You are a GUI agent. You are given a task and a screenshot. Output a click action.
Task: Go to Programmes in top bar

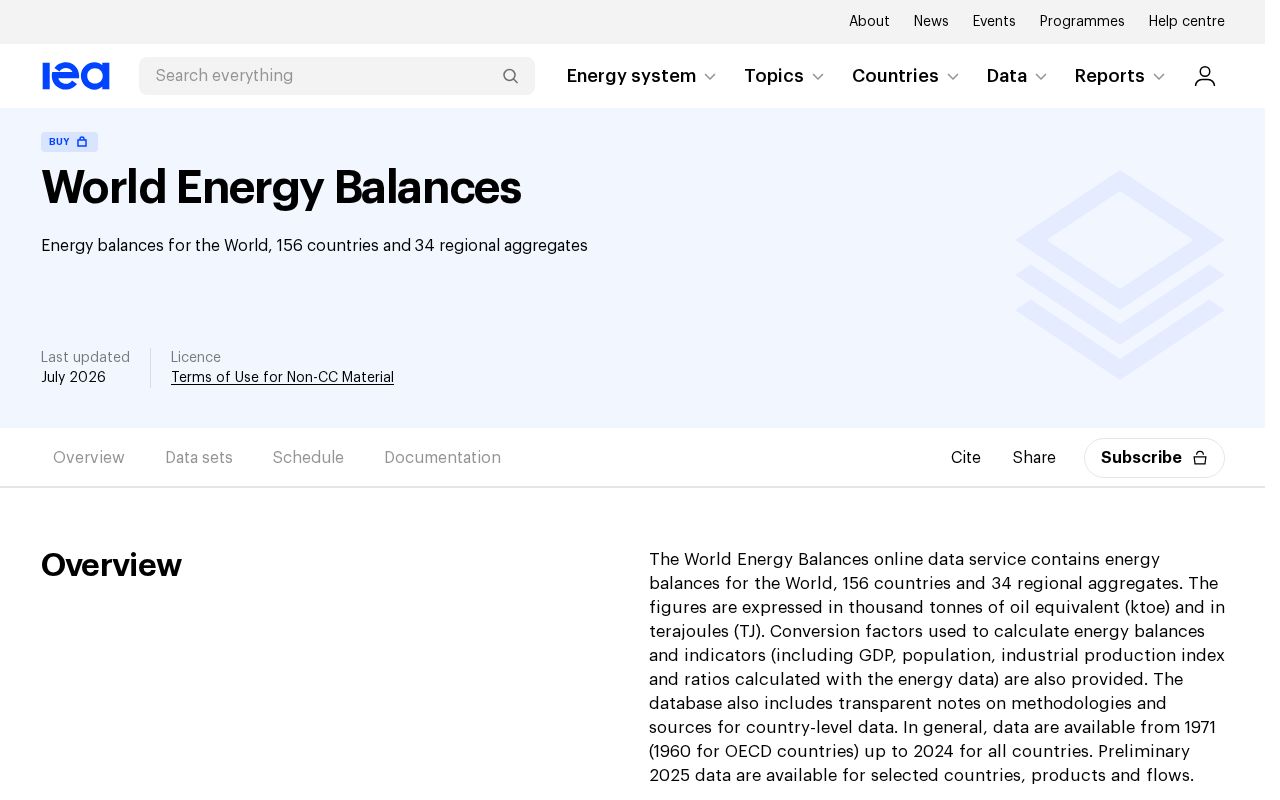[1082, 22]
